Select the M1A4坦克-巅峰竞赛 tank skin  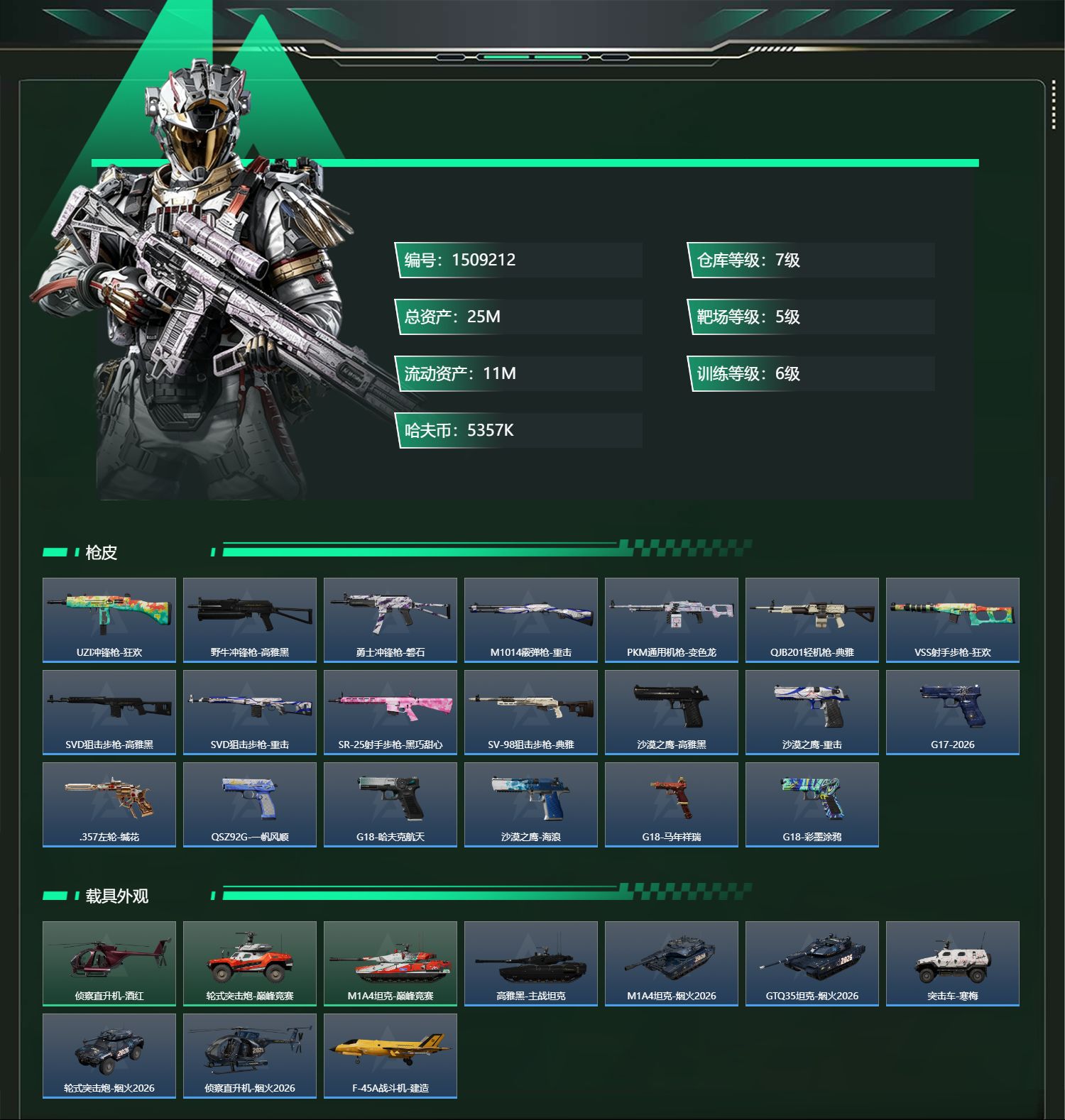coord(390,964)
